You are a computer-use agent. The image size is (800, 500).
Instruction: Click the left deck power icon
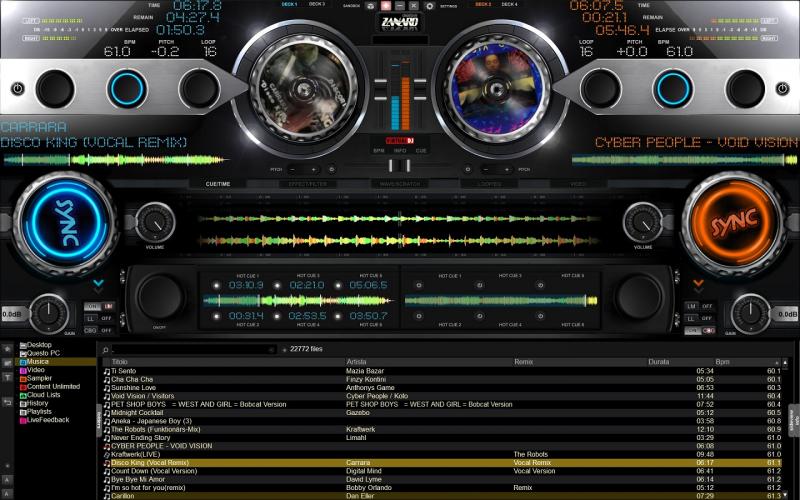coord(18,89)
